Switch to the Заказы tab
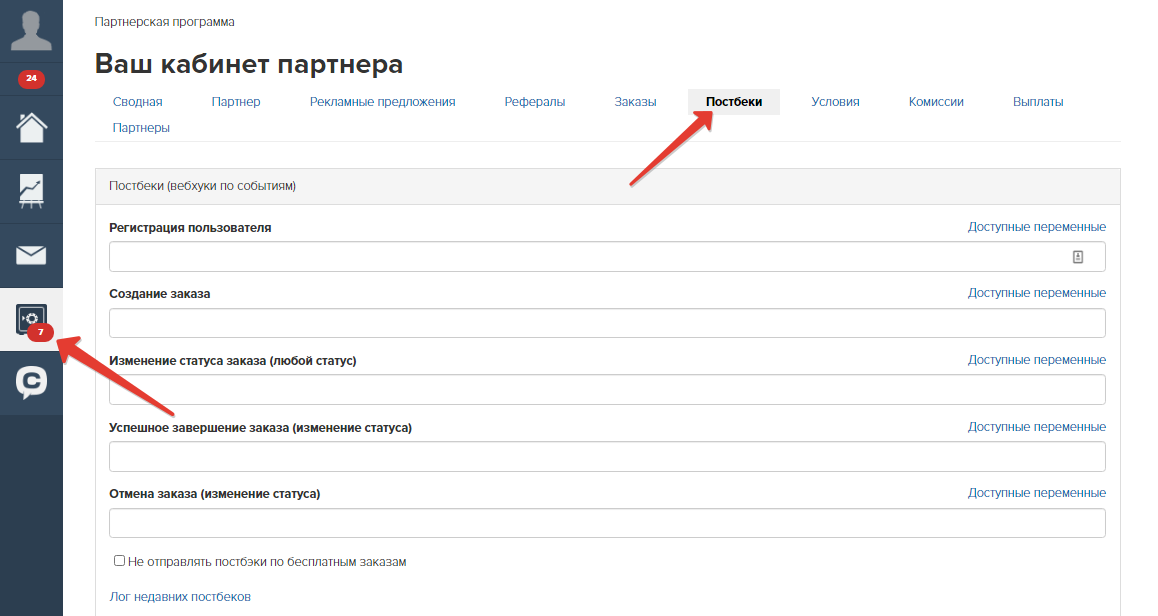 pos(635,102)
